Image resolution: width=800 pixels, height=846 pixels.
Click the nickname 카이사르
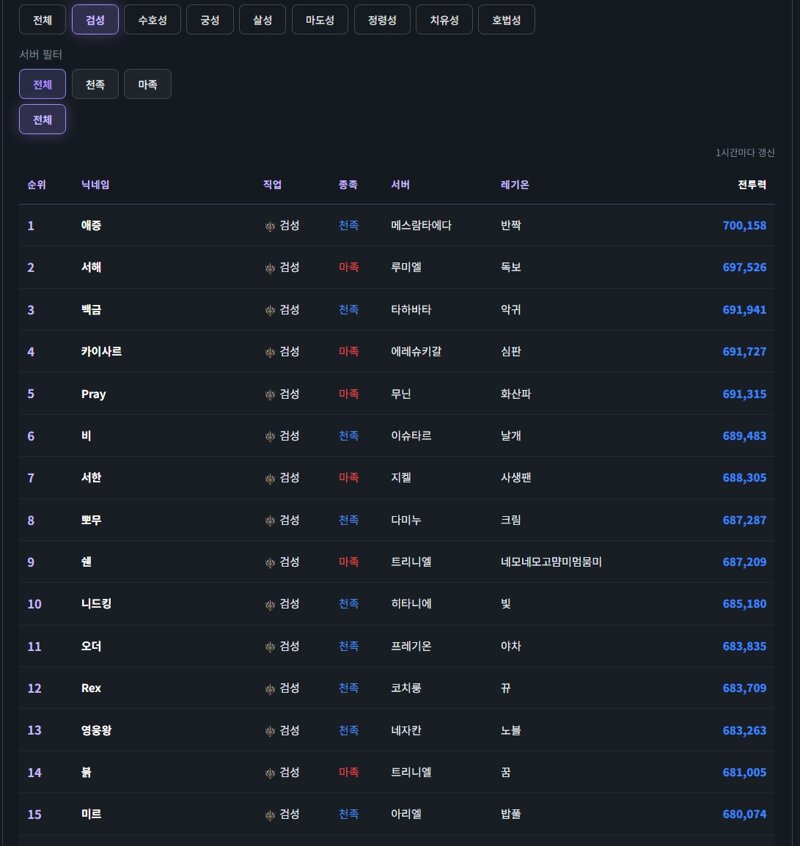[101, 351]
